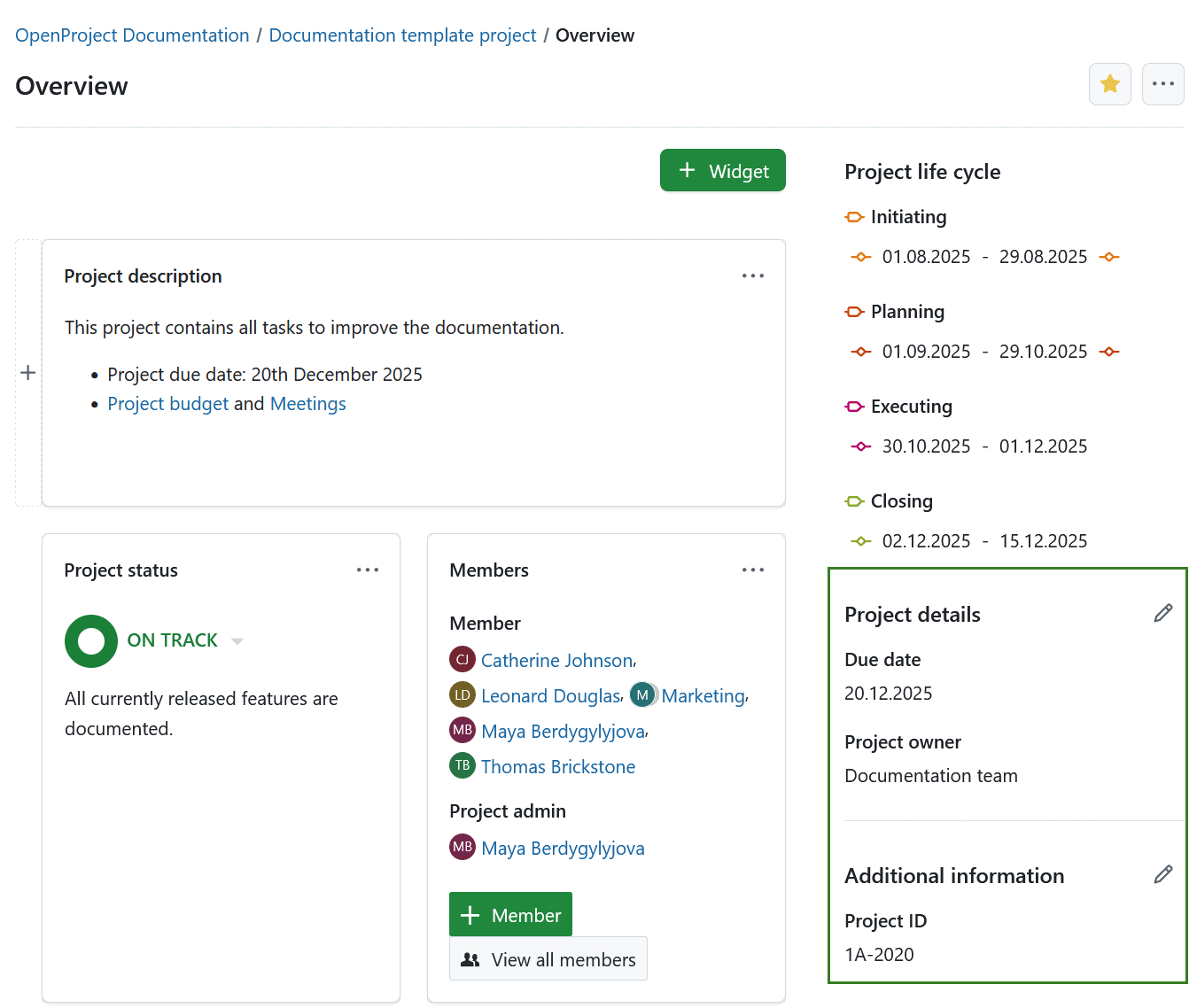The width and height of the screenshot is (1197, 1008).
Task: Click the Marketing group avatar
Action: pos(641,694)
